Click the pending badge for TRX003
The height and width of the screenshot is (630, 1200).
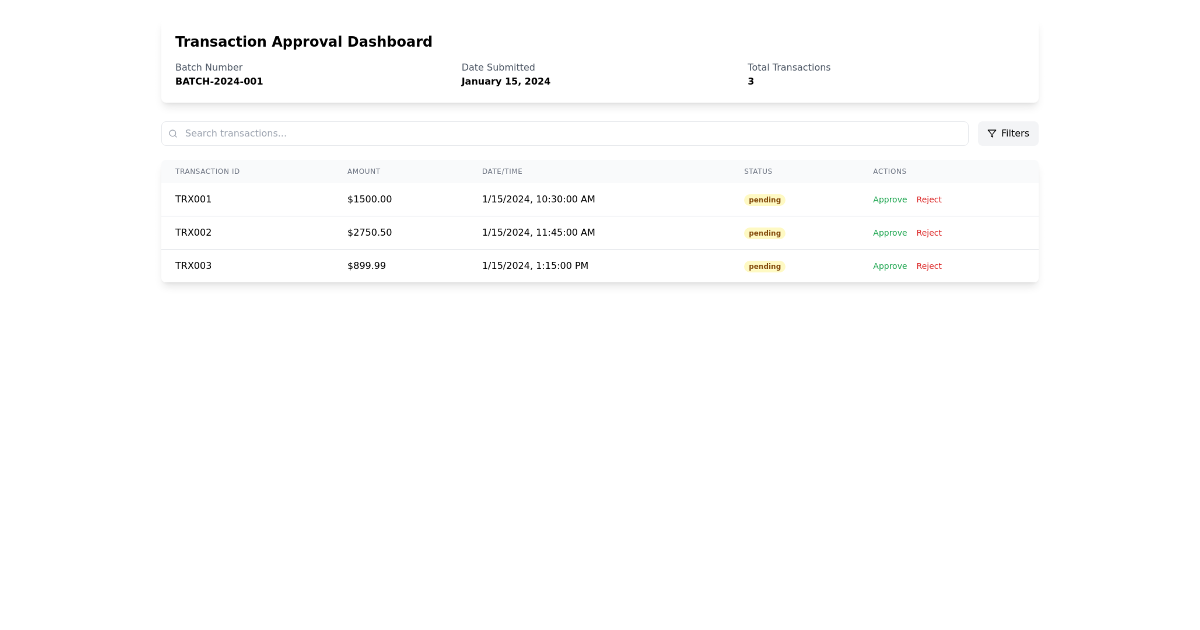(x=764, y=266)
